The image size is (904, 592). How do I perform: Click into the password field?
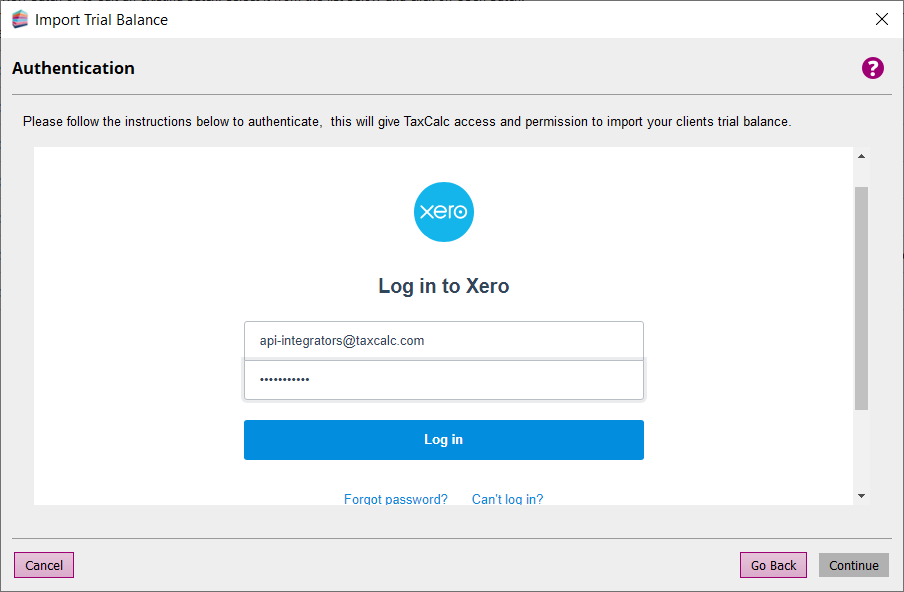(x=443, y=380)
